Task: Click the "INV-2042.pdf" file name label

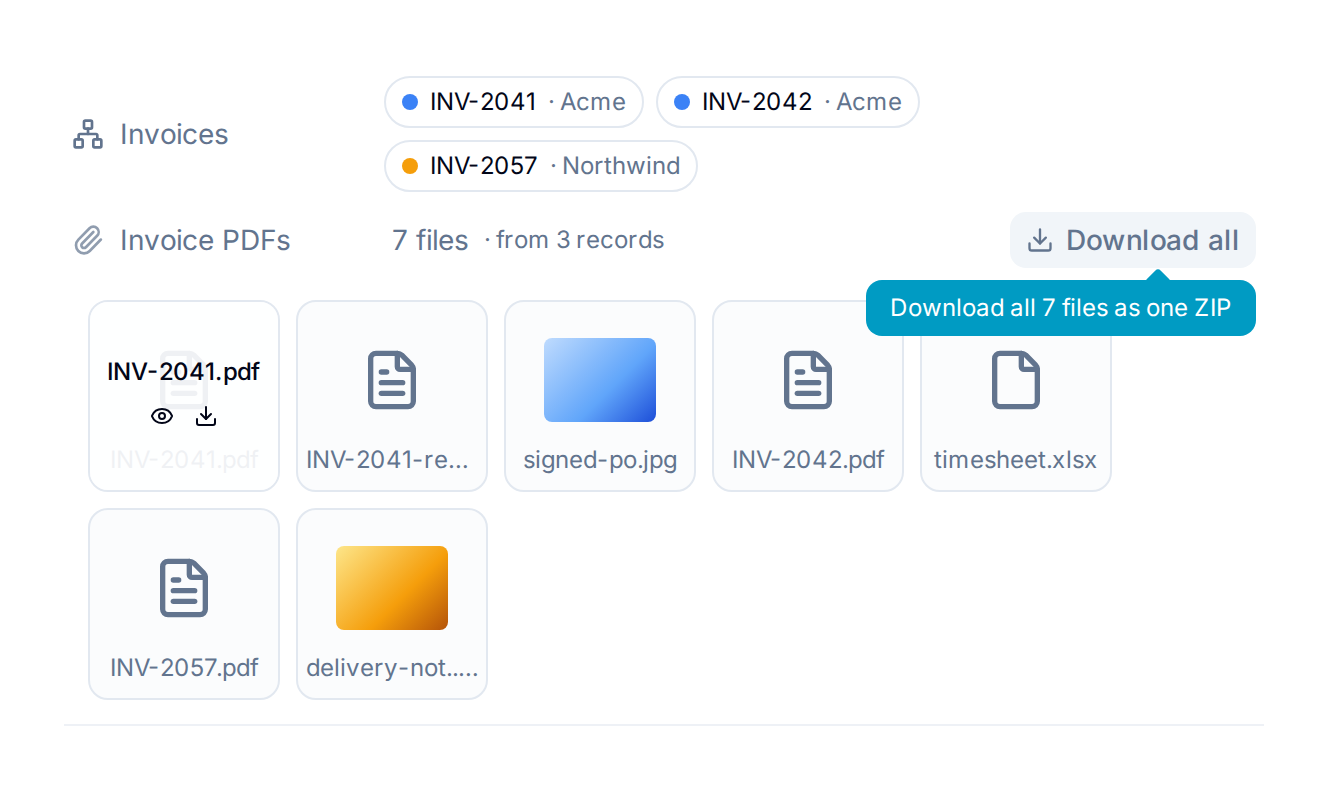Action: (808, 460)
